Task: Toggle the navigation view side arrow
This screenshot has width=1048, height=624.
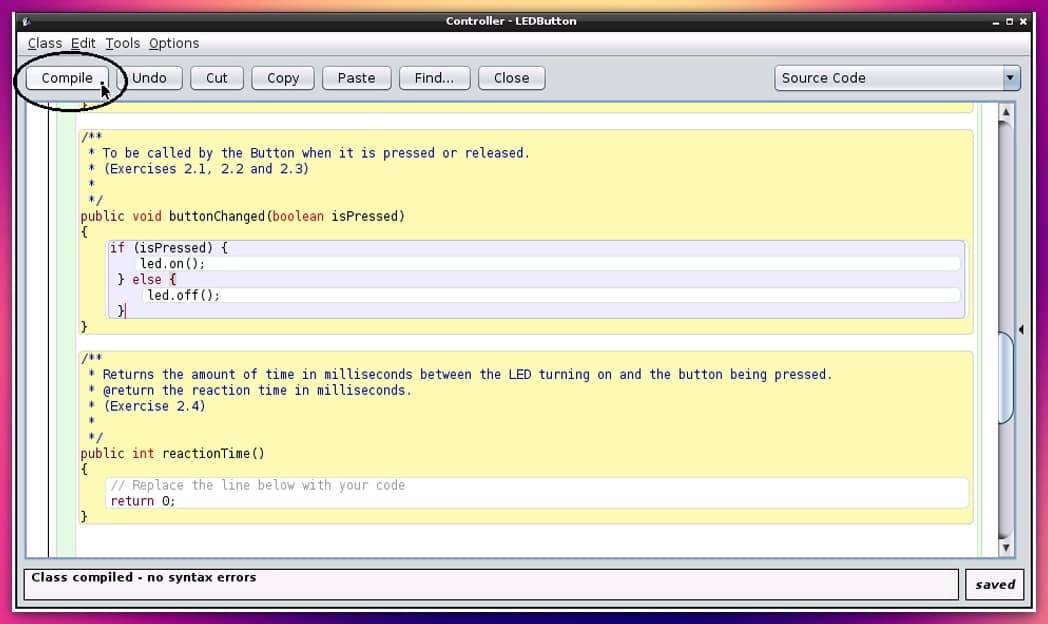Action: [1021, 330]
